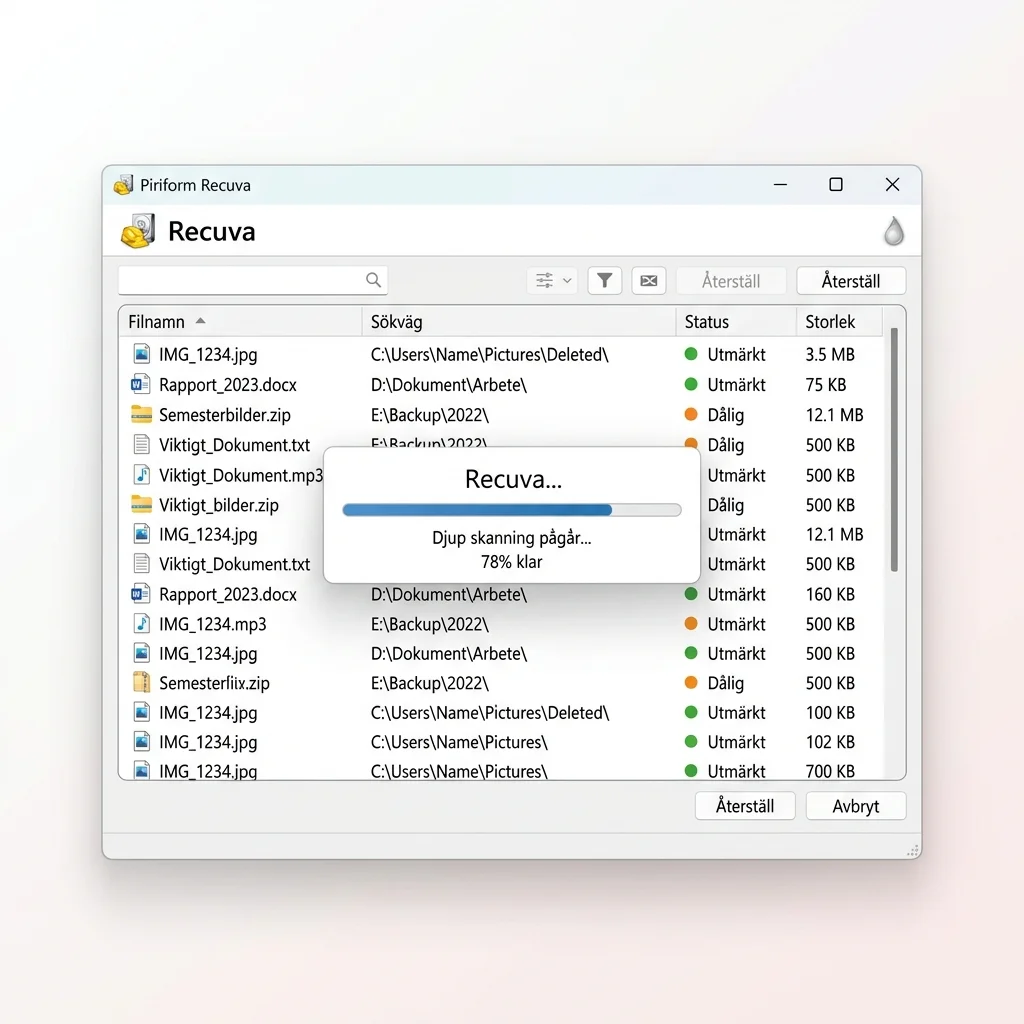
Task: Click the Word icon of the 160 KB Rapport_2023.docx
Action: [x=140, y=594]
